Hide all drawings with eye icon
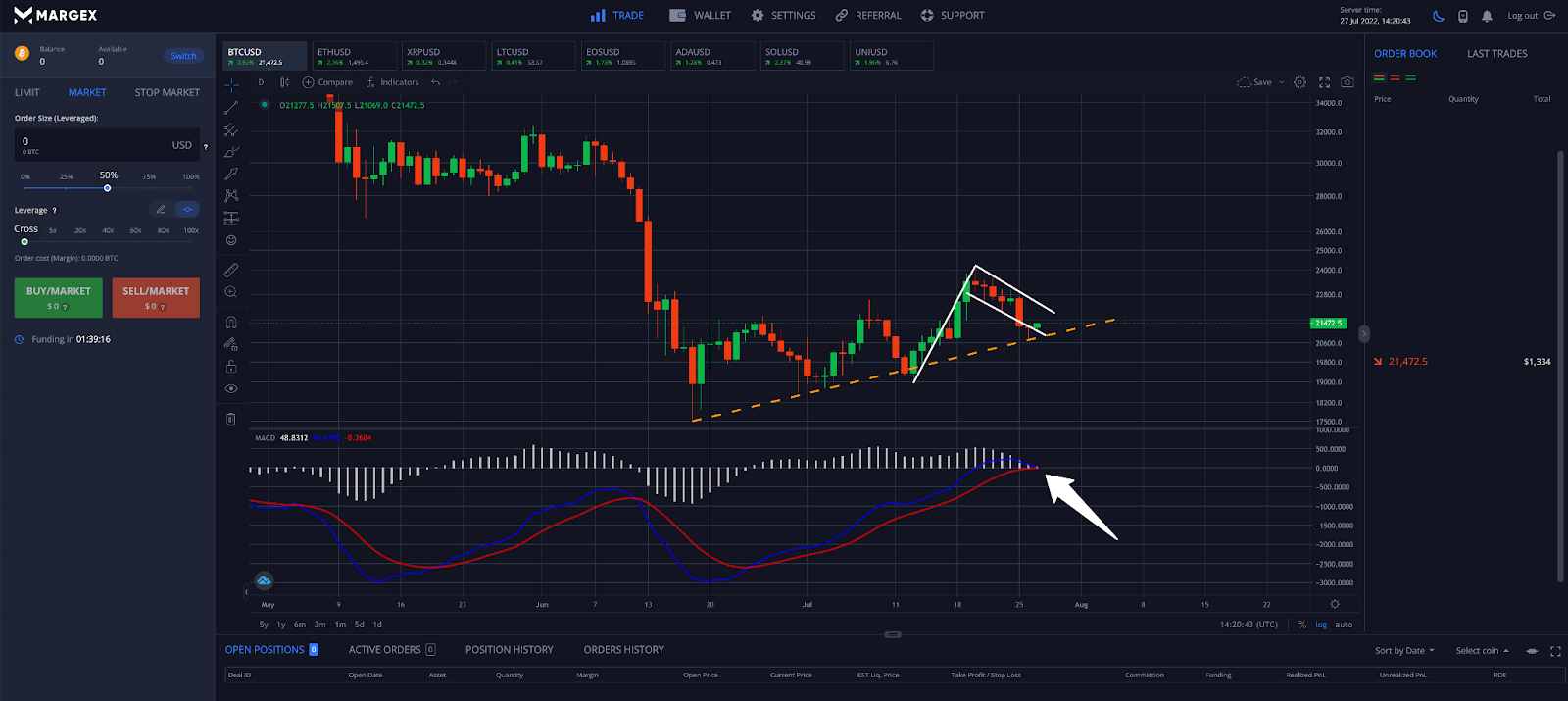 231,388
